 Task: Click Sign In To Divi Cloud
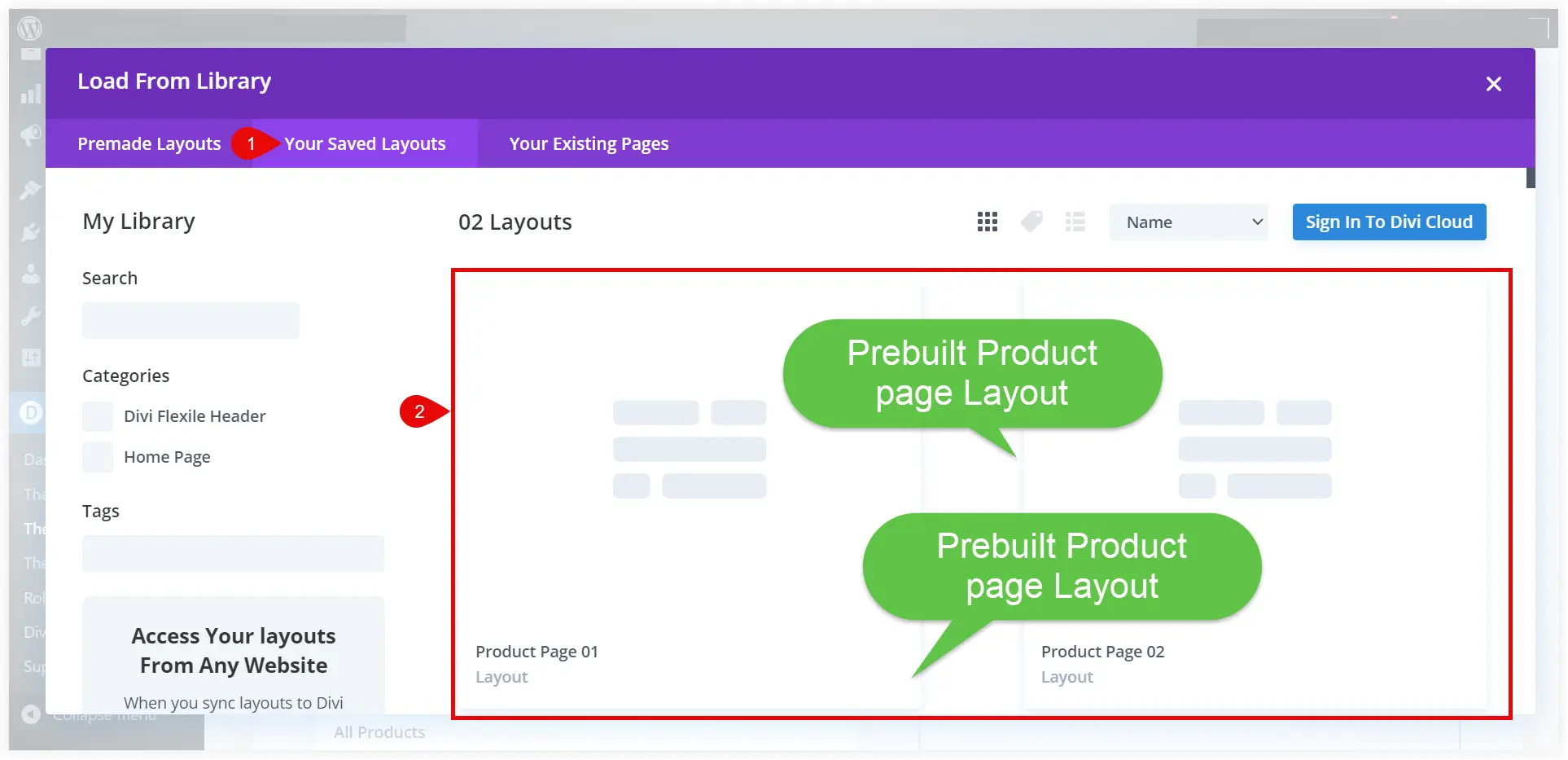[x=1389, y=222]
